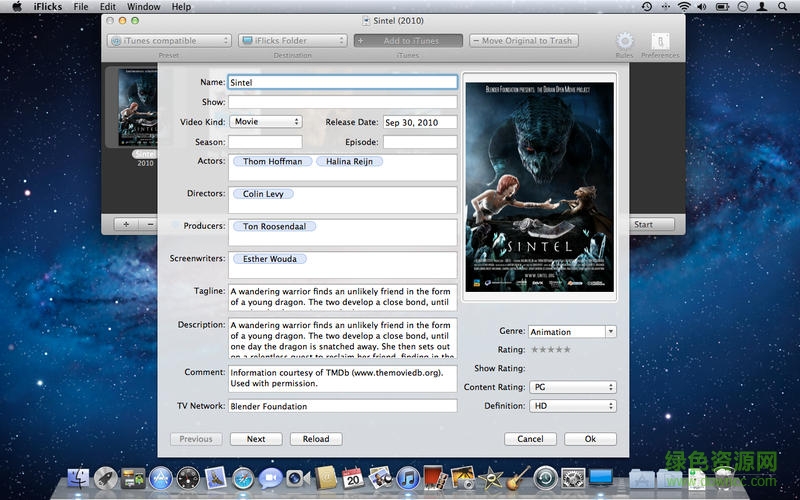
Task: Open the File menu
Action: 81,7
